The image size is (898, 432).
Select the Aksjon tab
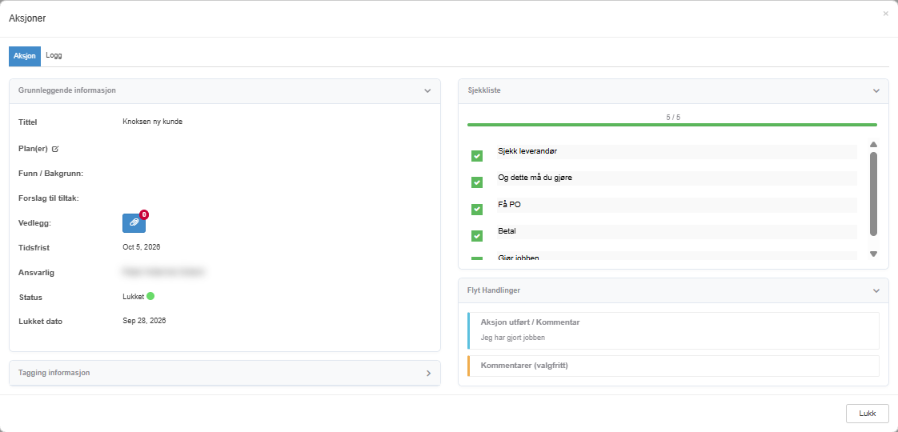point(25,56)
